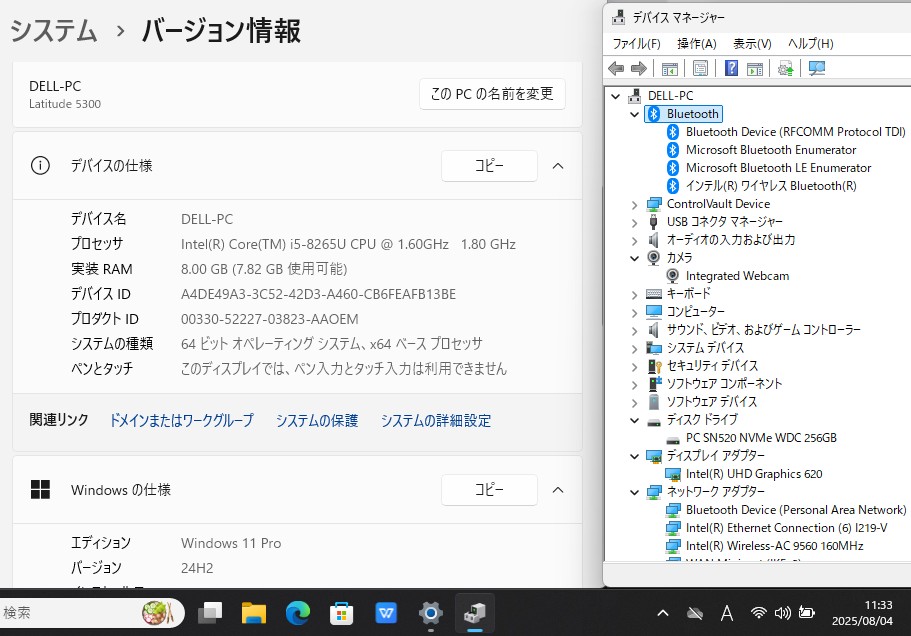The image size is (911, 636).
Task: Select Microsoft Bluetooth Enumerator device
Action: pyautogui.click(x=770, y=150)
